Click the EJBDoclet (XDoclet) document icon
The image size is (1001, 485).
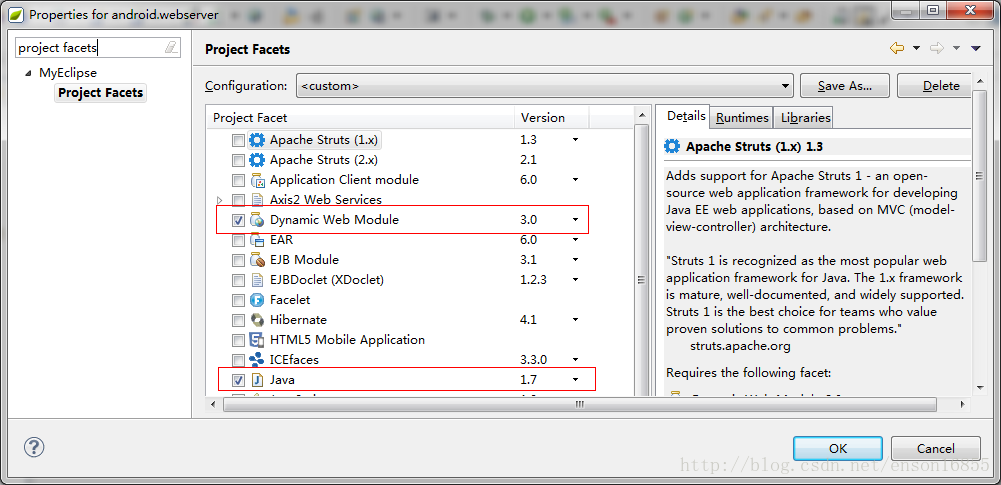(257, 280)
